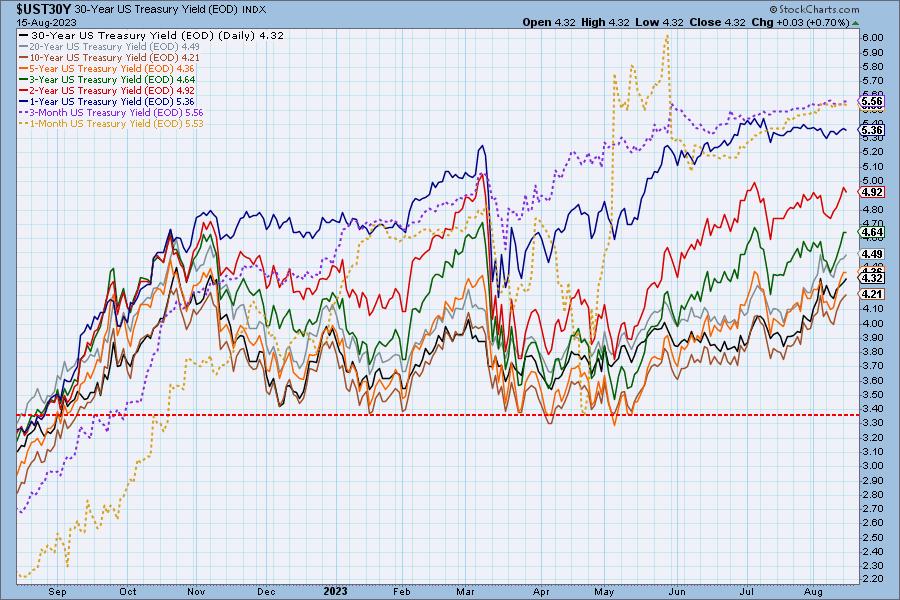This screenshot has height=600, width=900.
Task: Click the Apr month label on time axis
Action: 541,591
